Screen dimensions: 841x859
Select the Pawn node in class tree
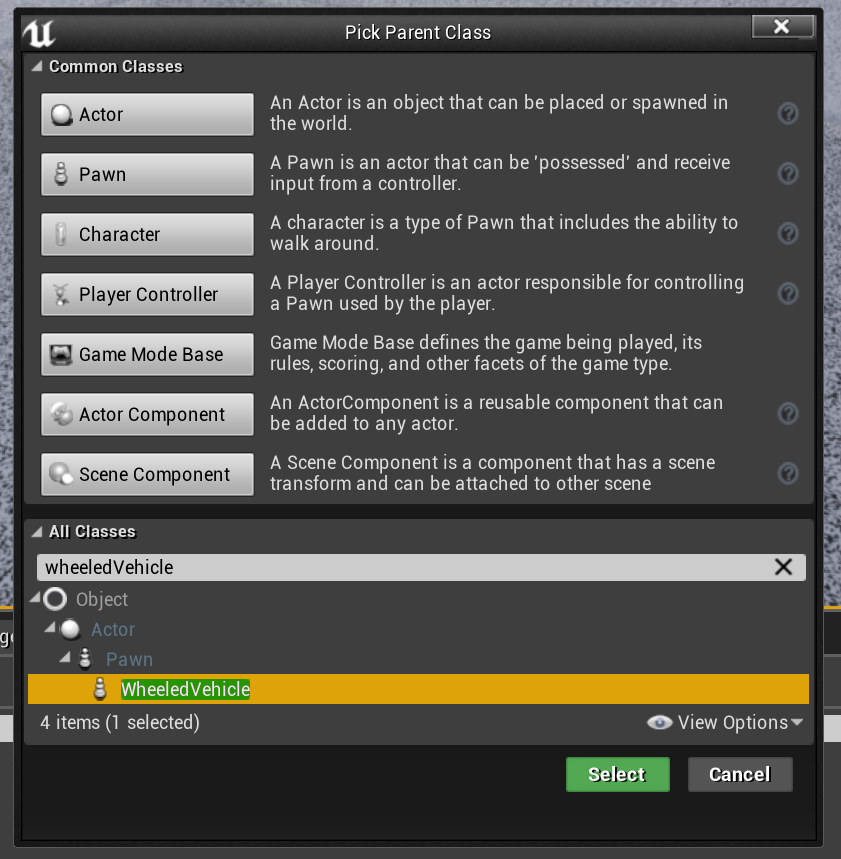point(129,659)
